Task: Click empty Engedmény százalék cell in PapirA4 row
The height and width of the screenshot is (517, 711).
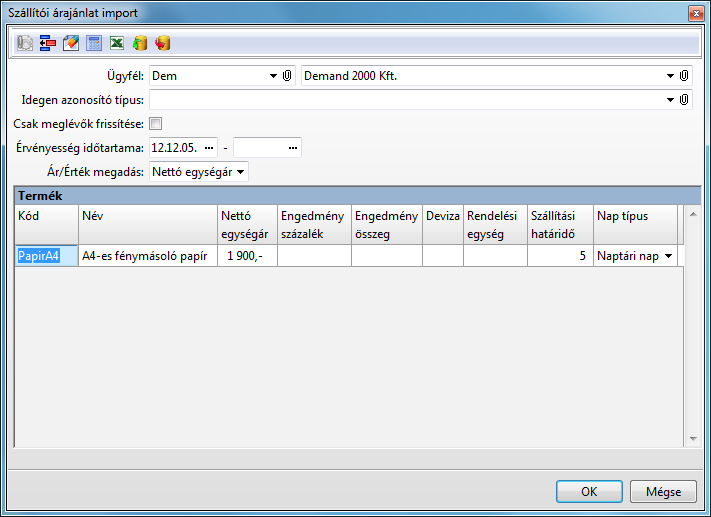Action: (x=314, y=256)
